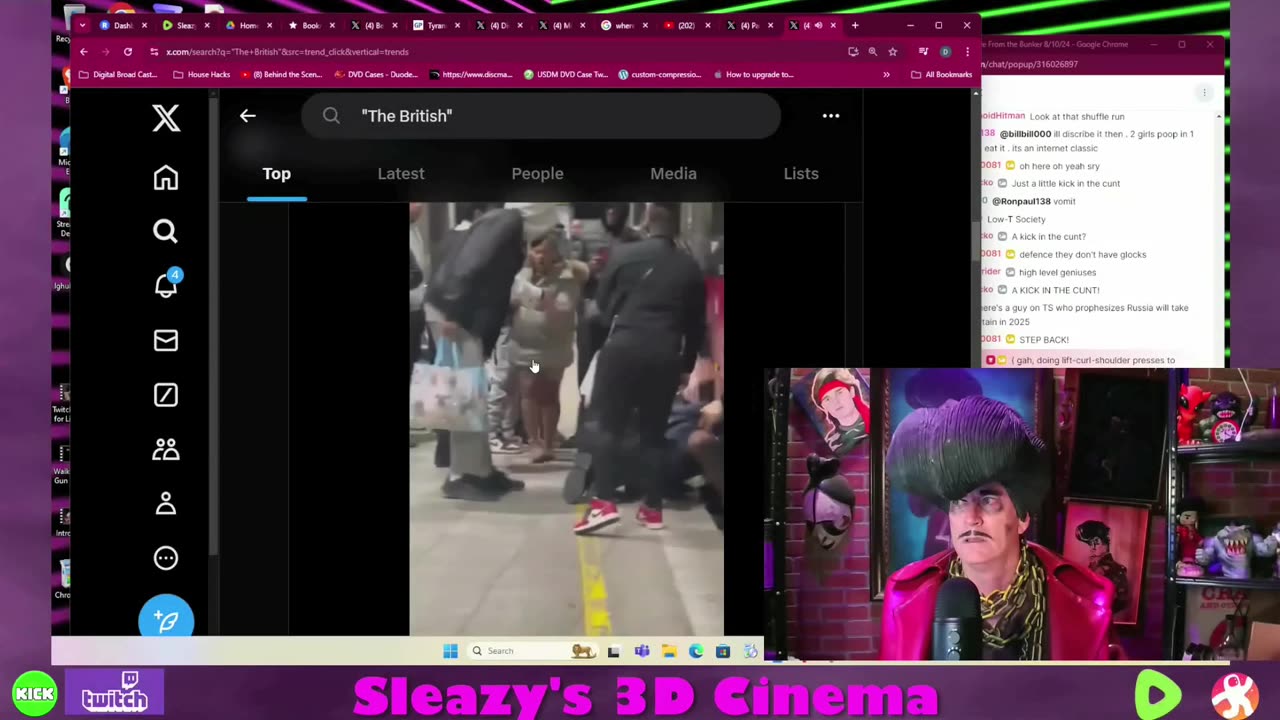Click "Low-T Society" chat message
The image size is (1280, 720).
tap(1016, 219)
